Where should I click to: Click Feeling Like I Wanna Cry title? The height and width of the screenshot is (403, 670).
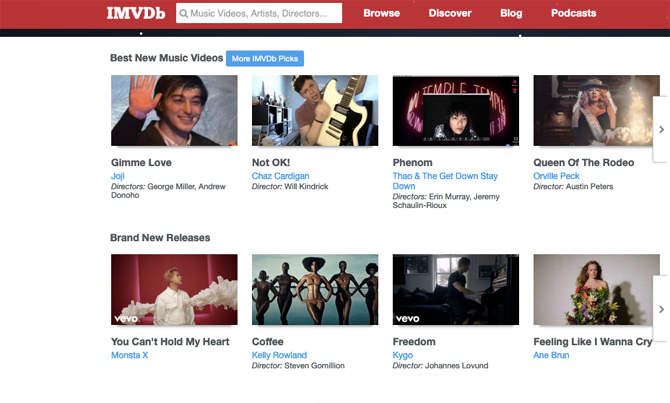click(x=593, y=341)
